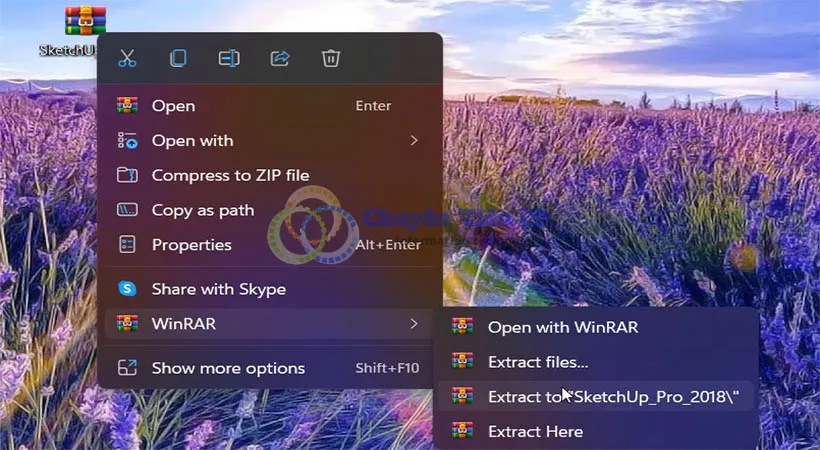Image resolution: width=820 pixels, height=450 pixels.
Task: Expand the Open with submenu arrow
Action: click(414, 141)
